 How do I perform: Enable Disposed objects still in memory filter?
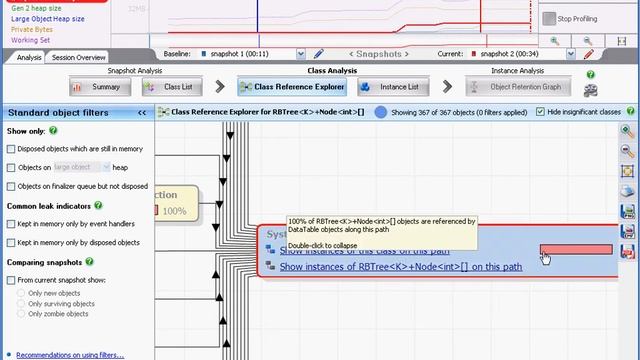(x=11, y=149)
